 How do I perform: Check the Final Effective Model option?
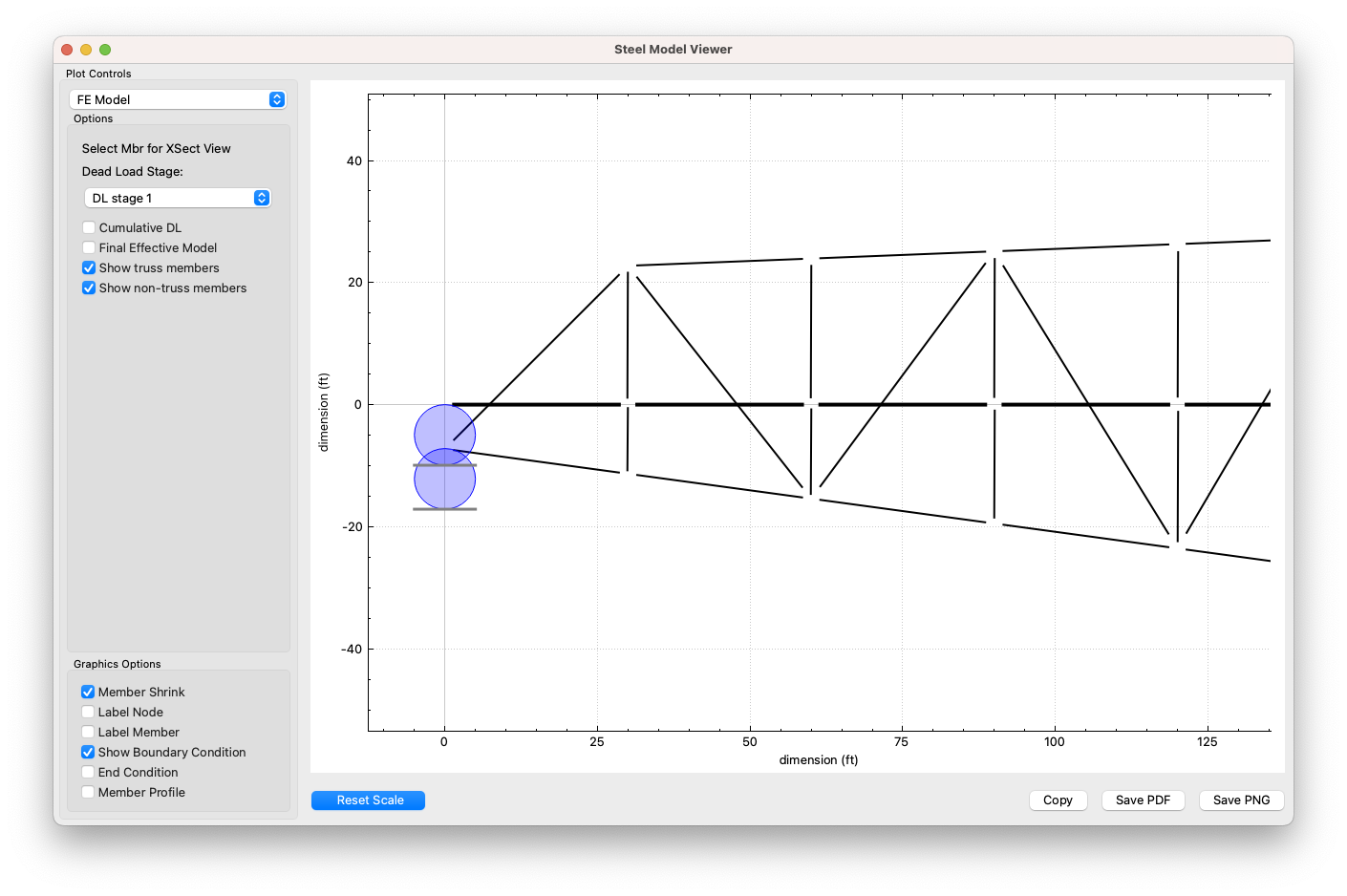pyautogui.click(x=89, y=247)
